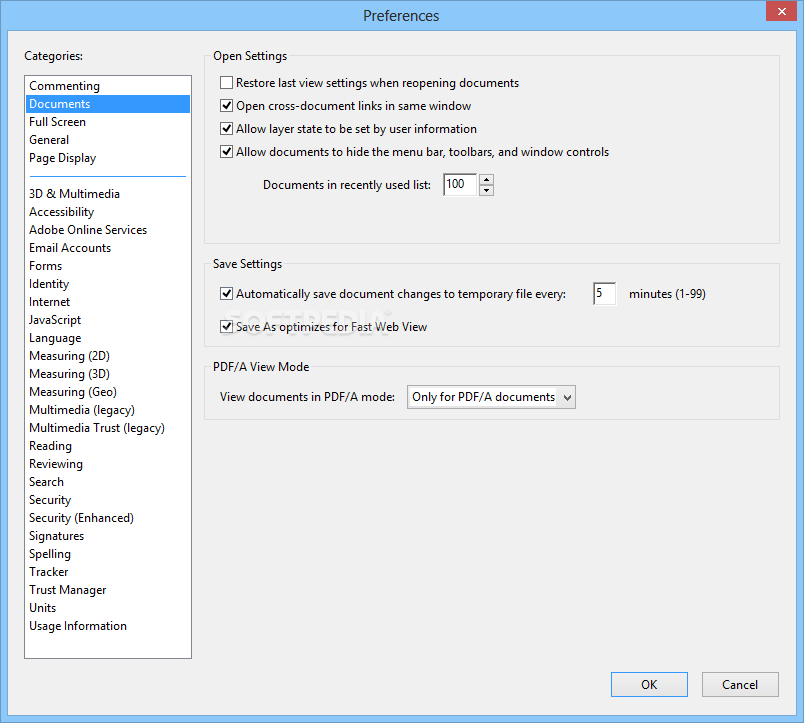Confirm preferences with the OK button
Screen dimensions: 804x723
(x=649, y=685)
